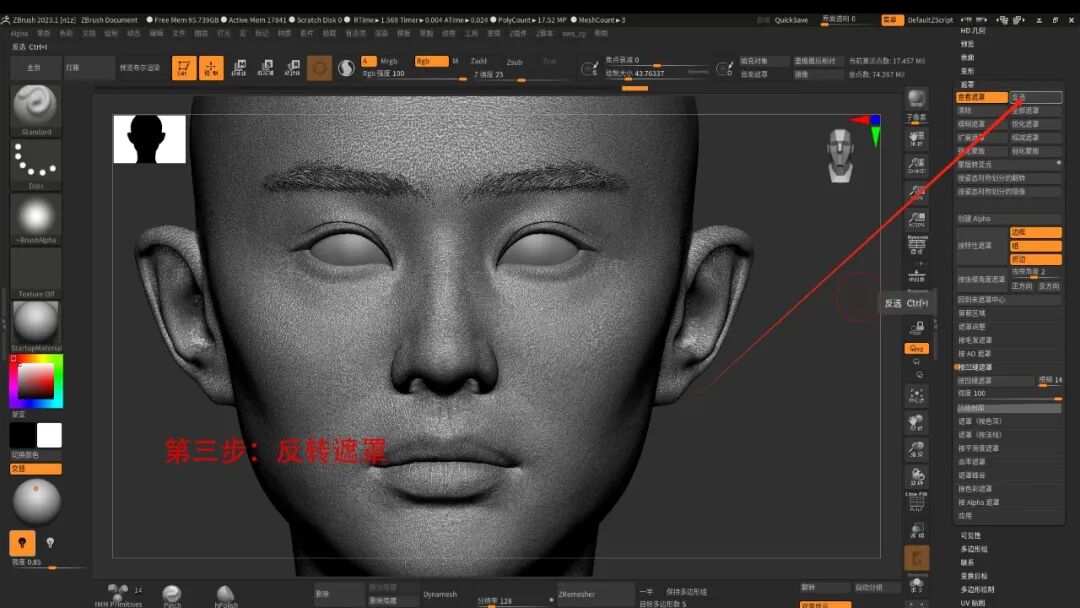The height and width of the screenshot is (608, 1080).
Task: Activate the Edit mode button in the toolbar
Action: pyautogui.click(x=184, y=67)
